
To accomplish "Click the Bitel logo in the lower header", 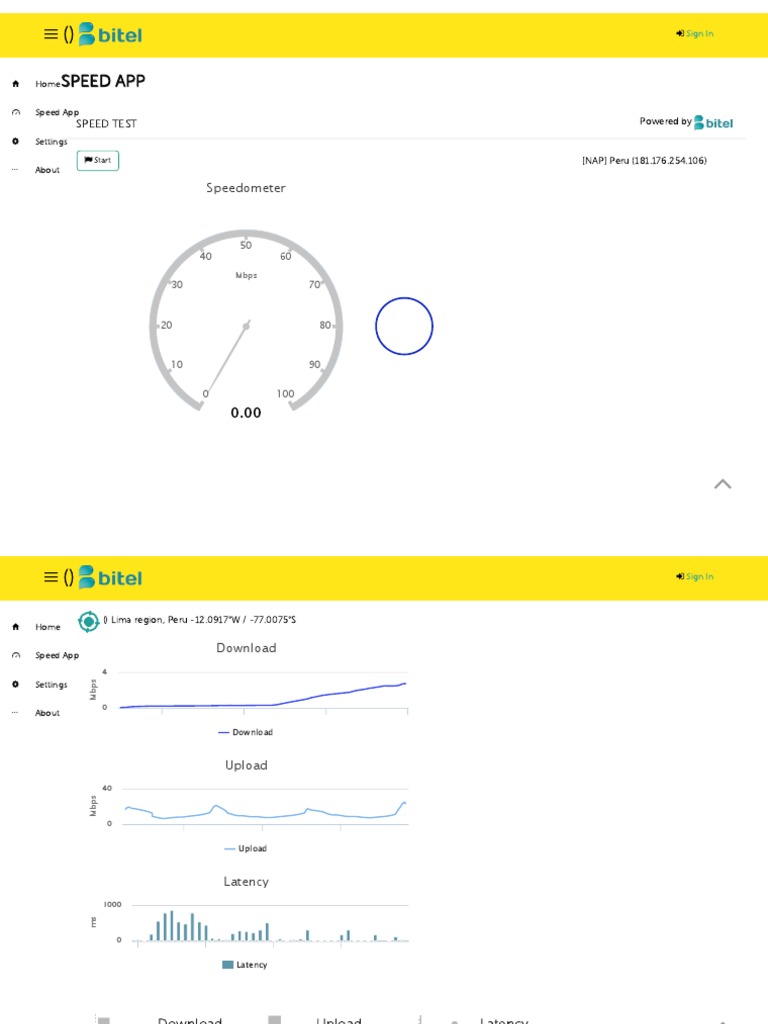I will (x=110, y=577).
